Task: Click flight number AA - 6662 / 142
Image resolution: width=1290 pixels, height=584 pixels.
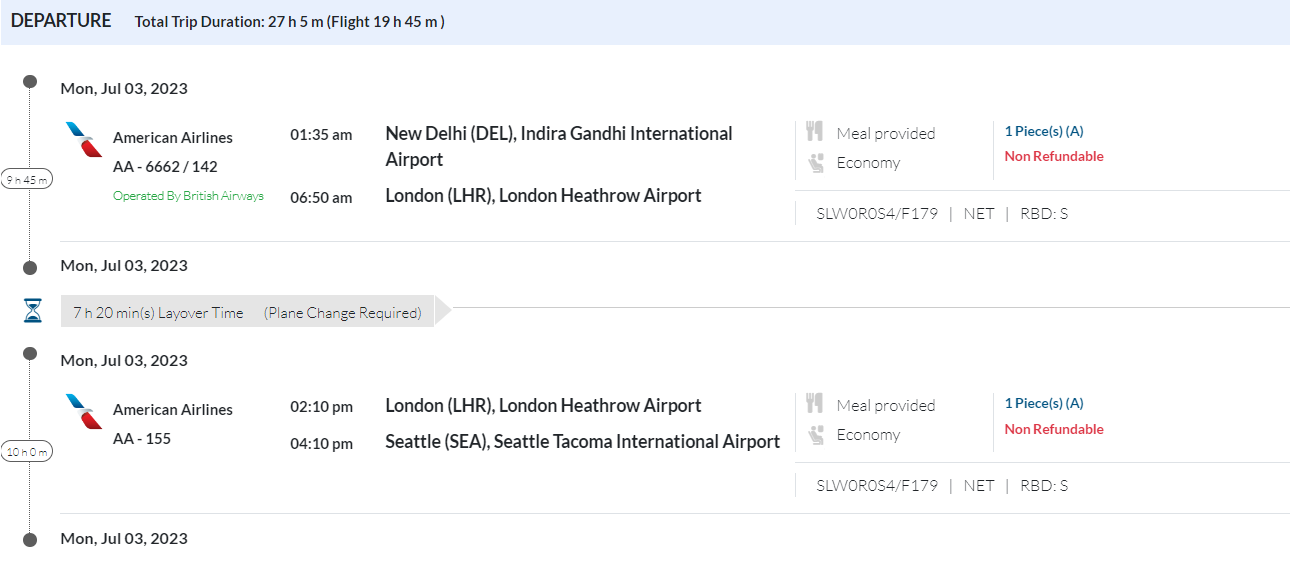Action: (x=165, y=166)
